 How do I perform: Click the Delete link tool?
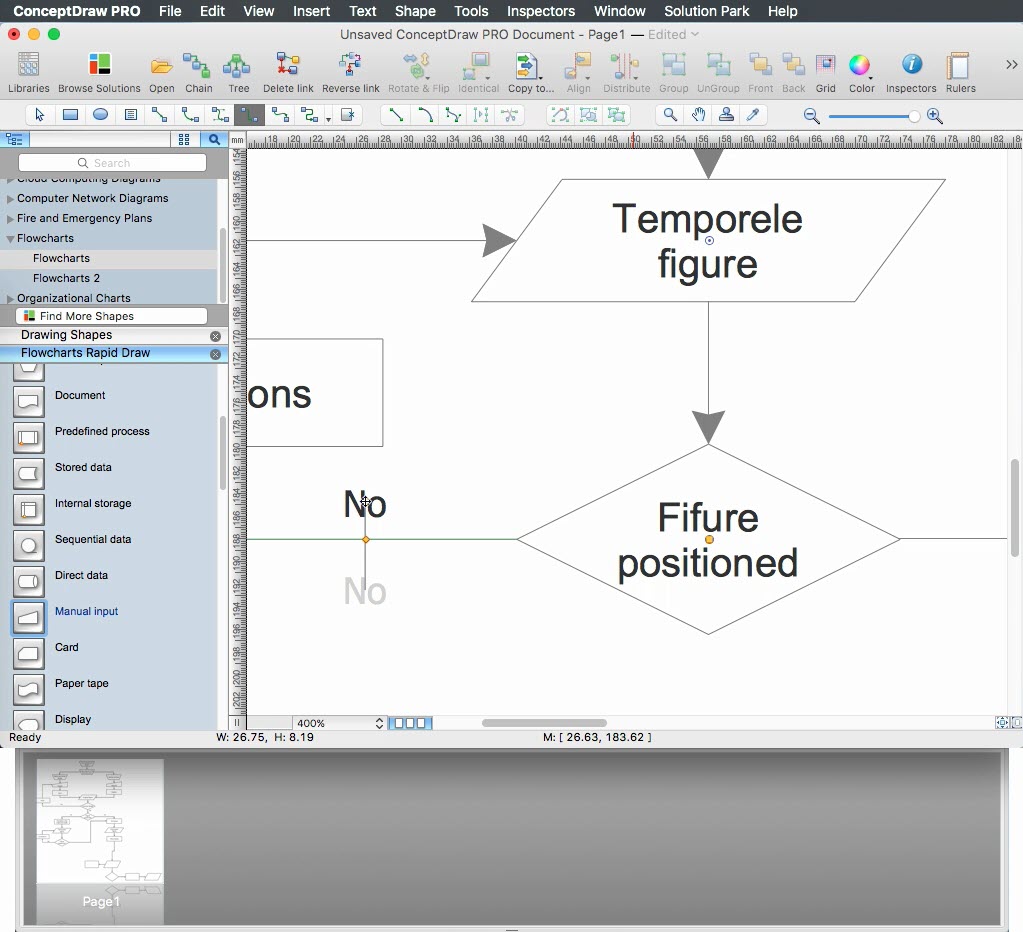[x=288, y=65]
